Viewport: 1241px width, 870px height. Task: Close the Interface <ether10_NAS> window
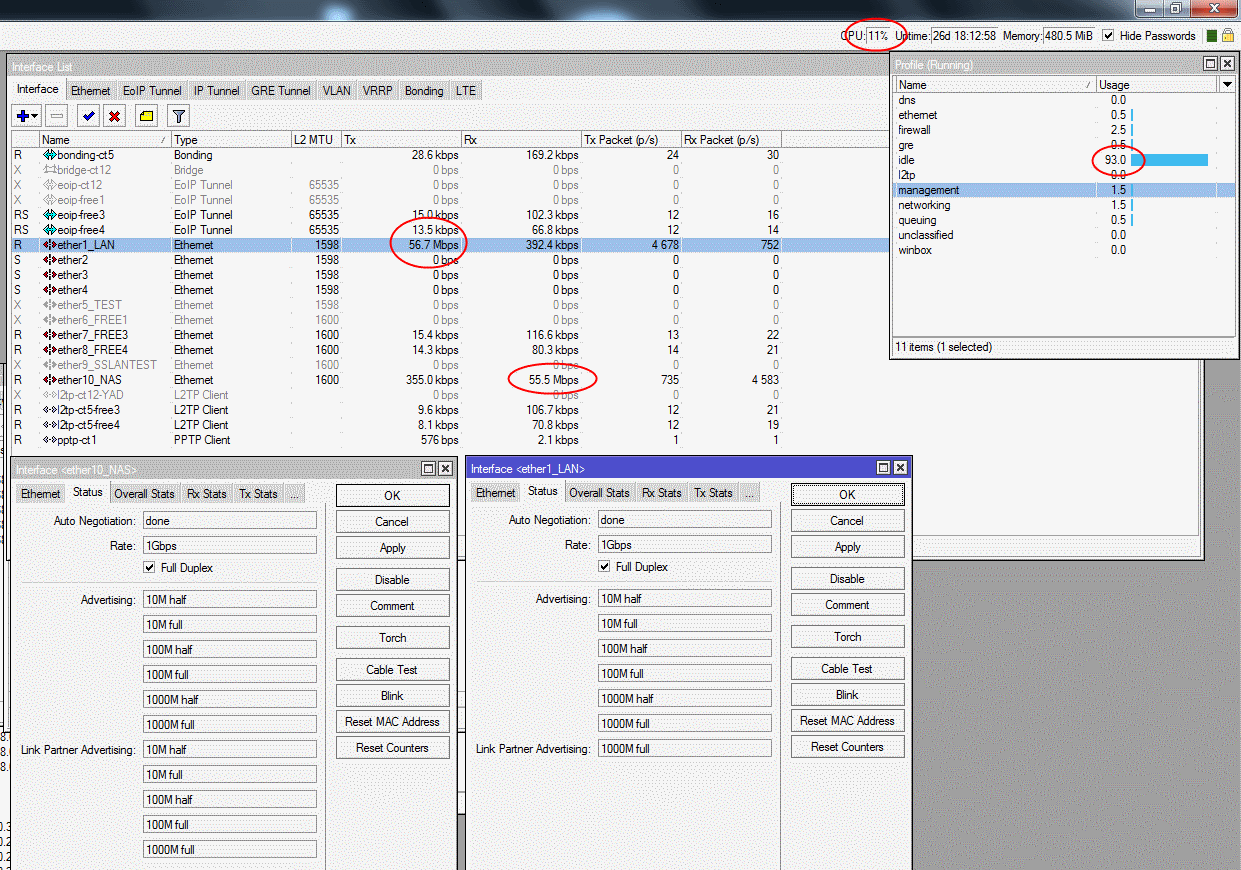(445, 469)
